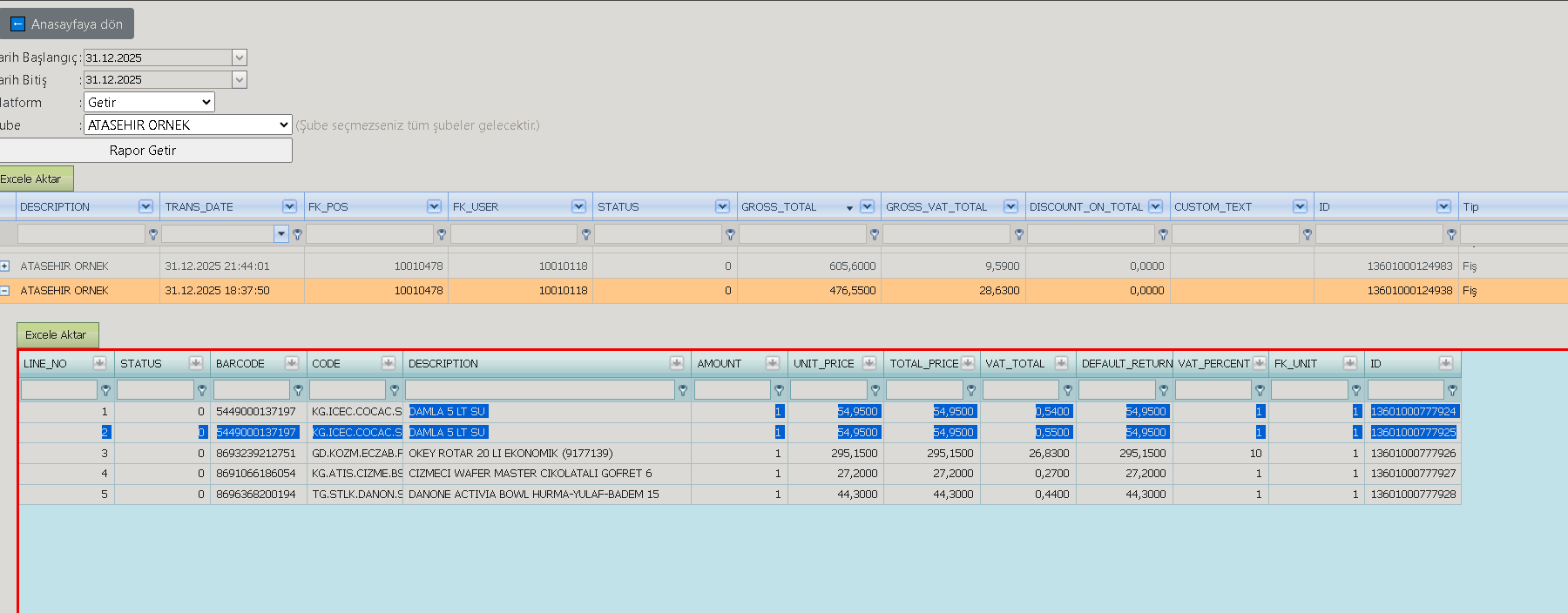Click the AMOUNT column header icon
This screenshot has height=613, width=1568.
point(773,363)
